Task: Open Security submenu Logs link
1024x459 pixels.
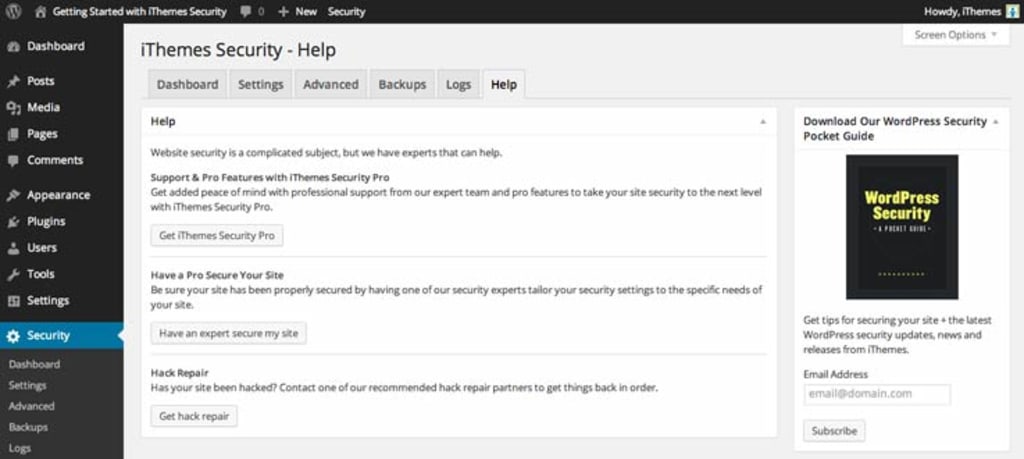Action: (20, 448)
